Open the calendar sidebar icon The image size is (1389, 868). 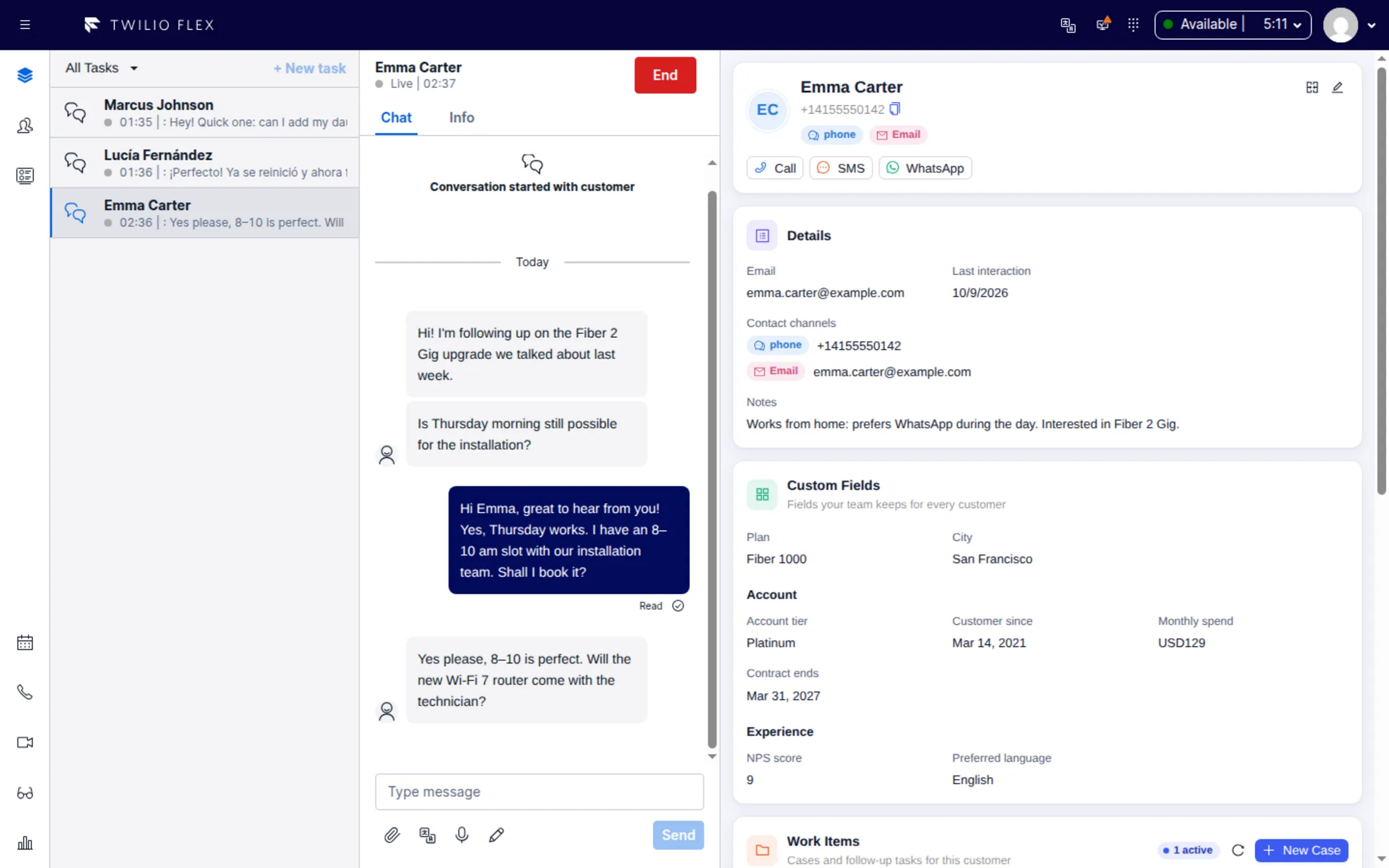tap(25, 642)
